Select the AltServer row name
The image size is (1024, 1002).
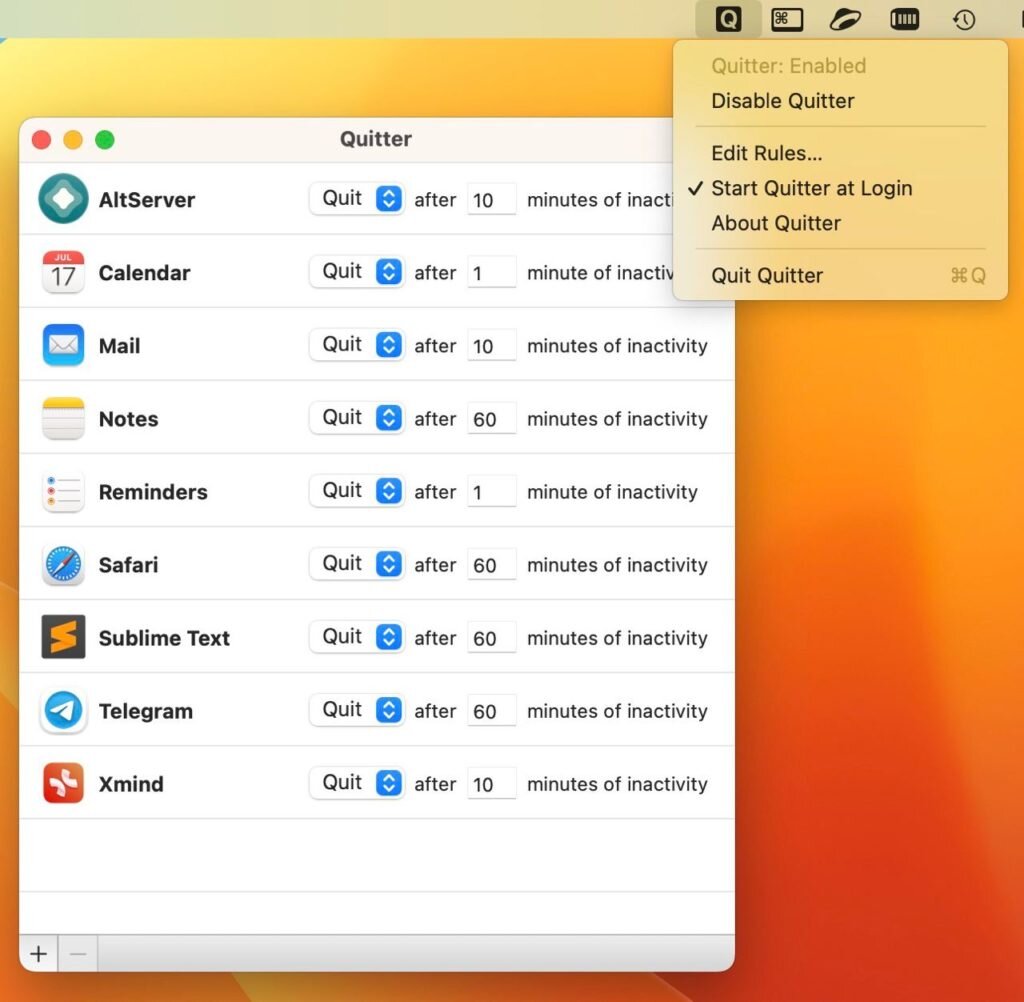click(146, 200)
